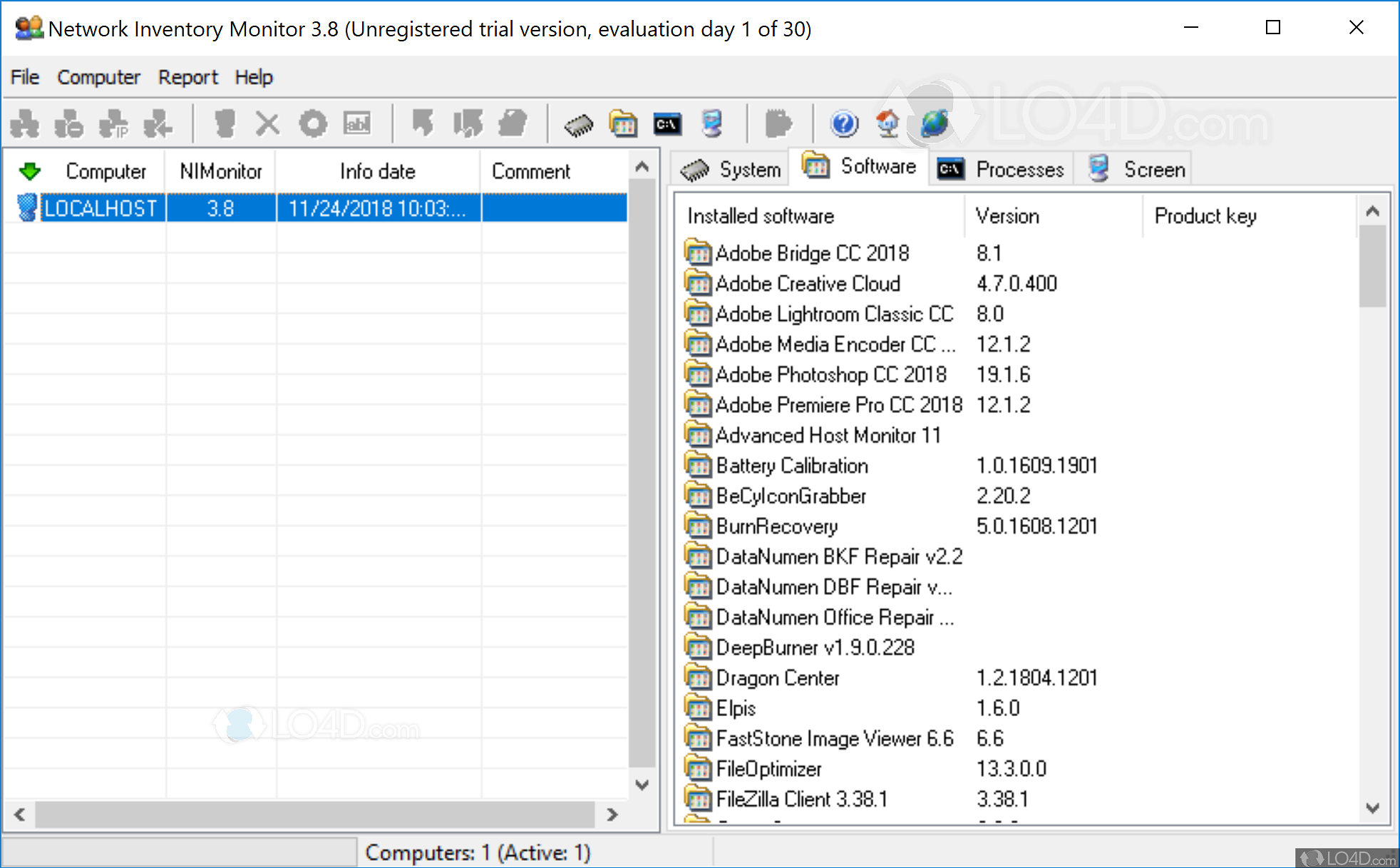The image size is (1400, 868).
Task: Open software list via folder toolbar icon
Action: [623, 123]
